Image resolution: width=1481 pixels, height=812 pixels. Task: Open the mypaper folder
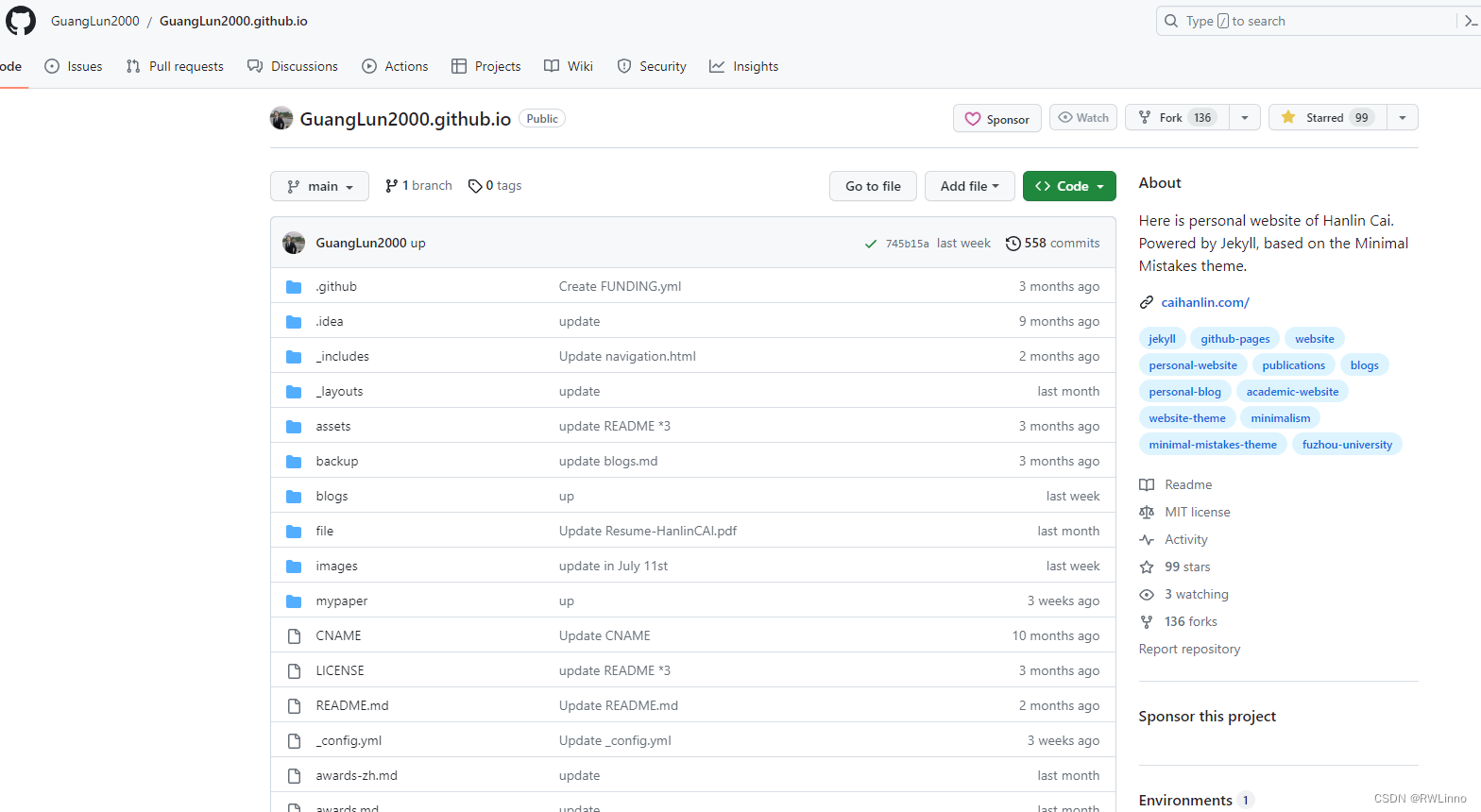[342, 601]
